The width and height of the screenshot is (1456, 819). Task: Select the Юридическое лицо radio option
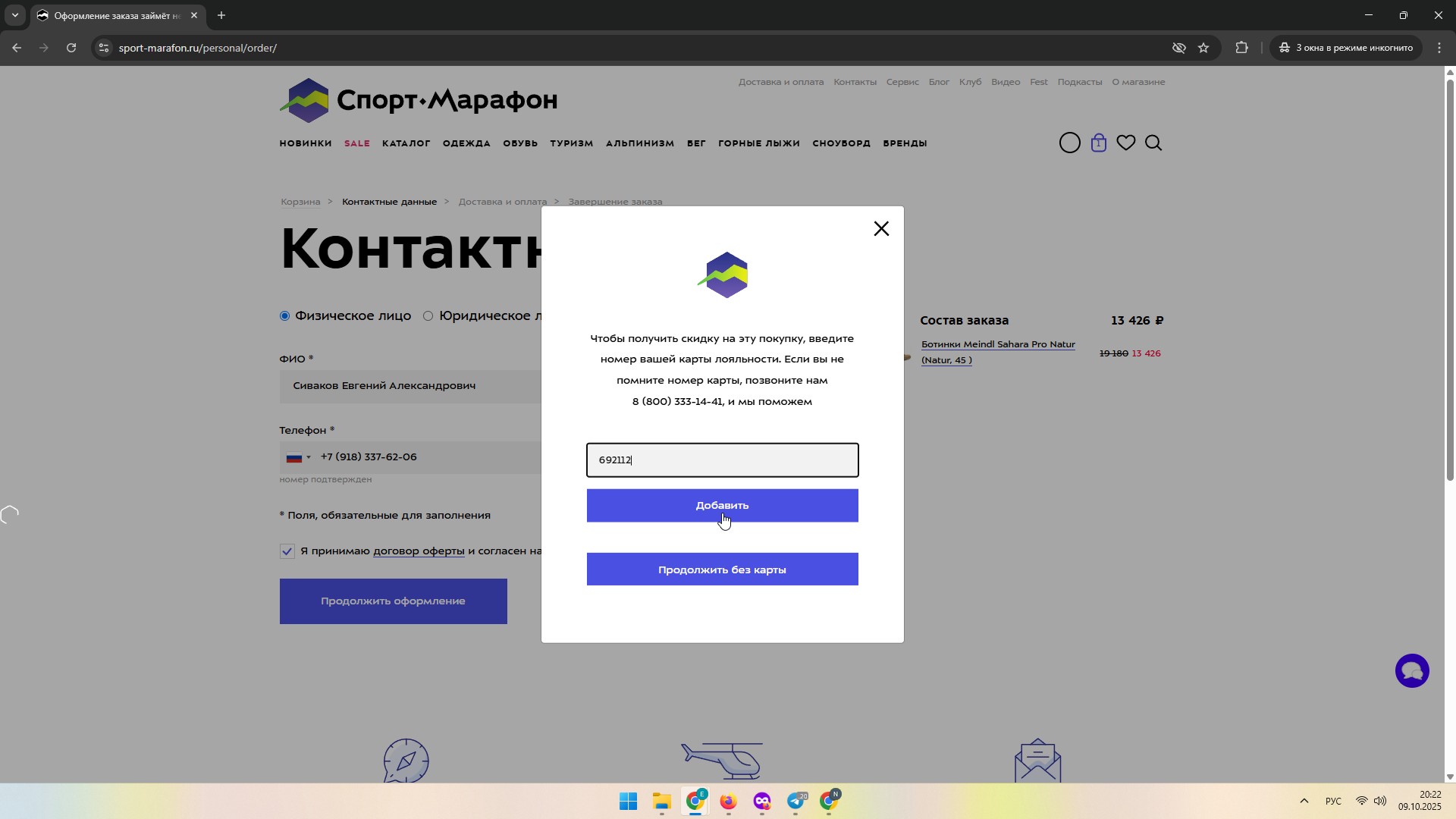click(428, 316)
